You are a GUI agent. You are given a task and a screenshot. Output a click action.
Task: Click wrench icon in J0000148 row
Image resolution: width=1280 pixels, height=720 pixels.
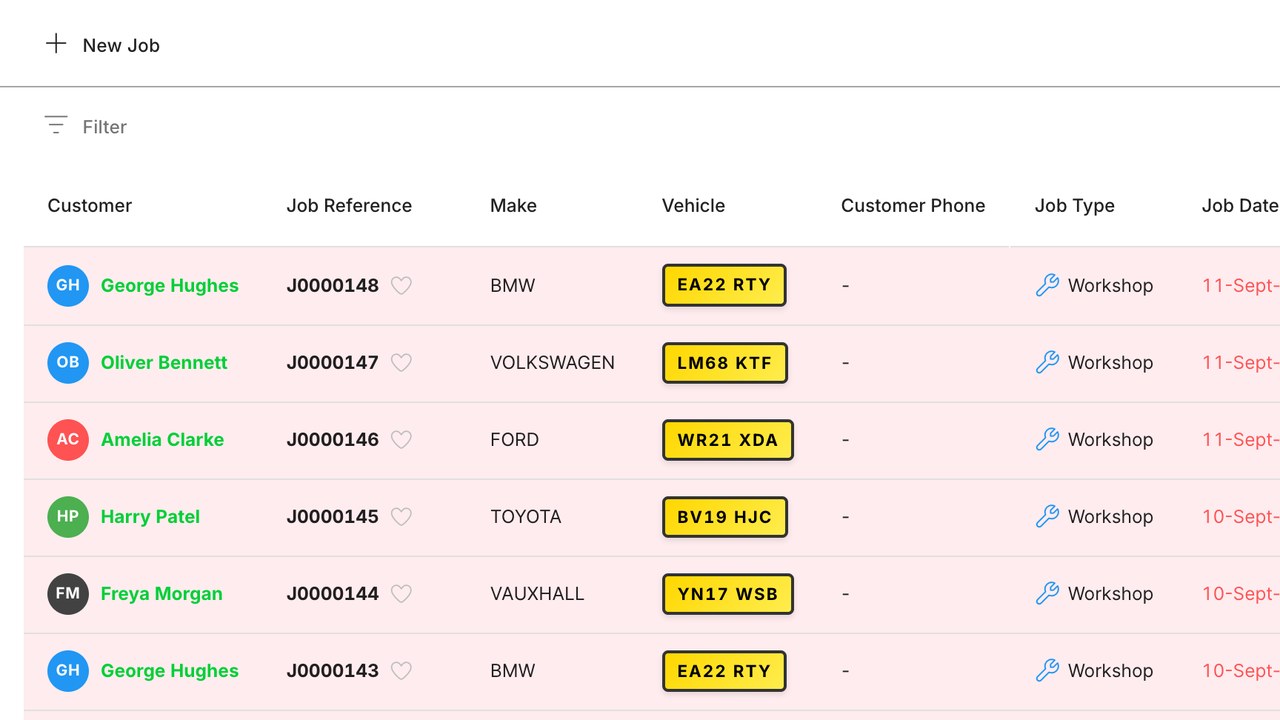point(1047,285)
